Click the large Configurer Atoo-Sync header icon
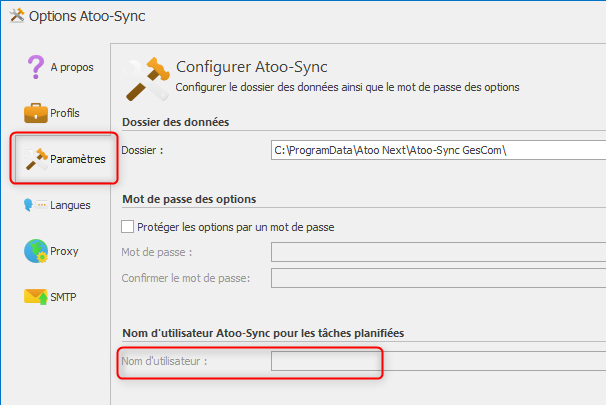 (x=146, y=79)
